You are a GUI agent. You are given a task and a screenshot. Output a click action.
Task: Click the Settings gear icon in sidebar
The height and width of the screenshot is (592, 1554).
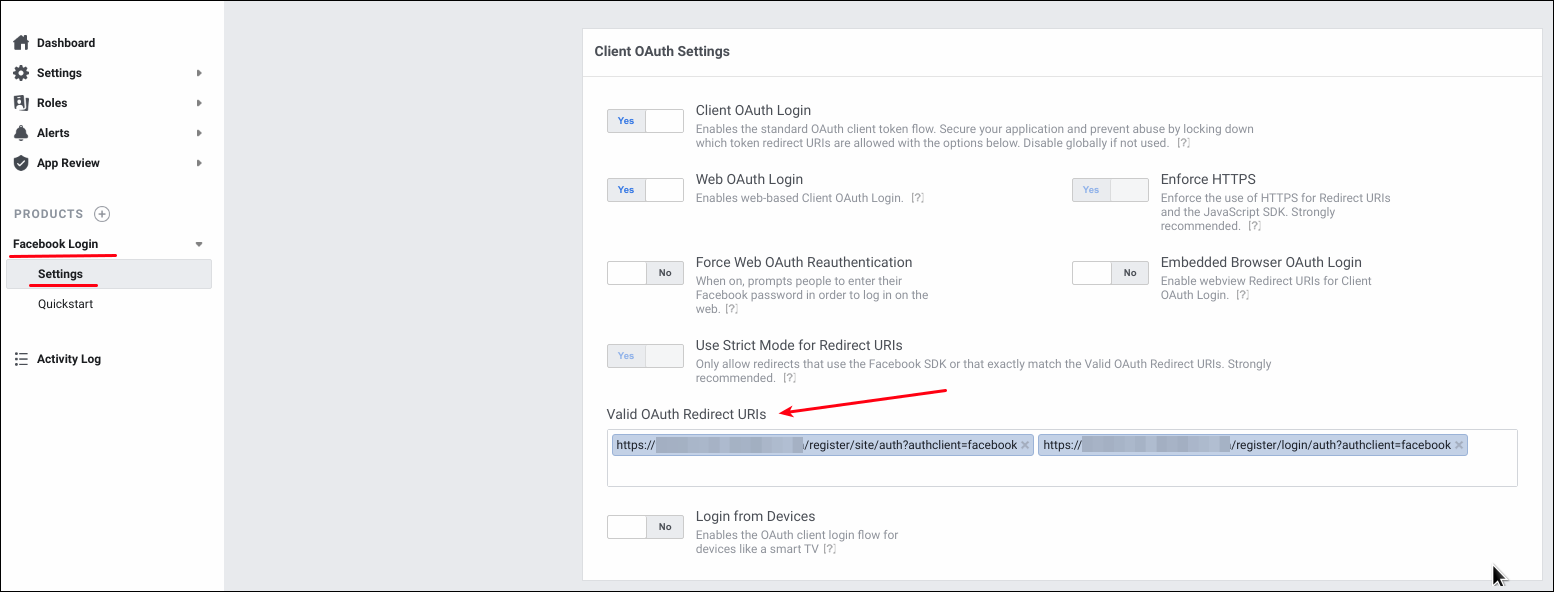click(21, 73)
